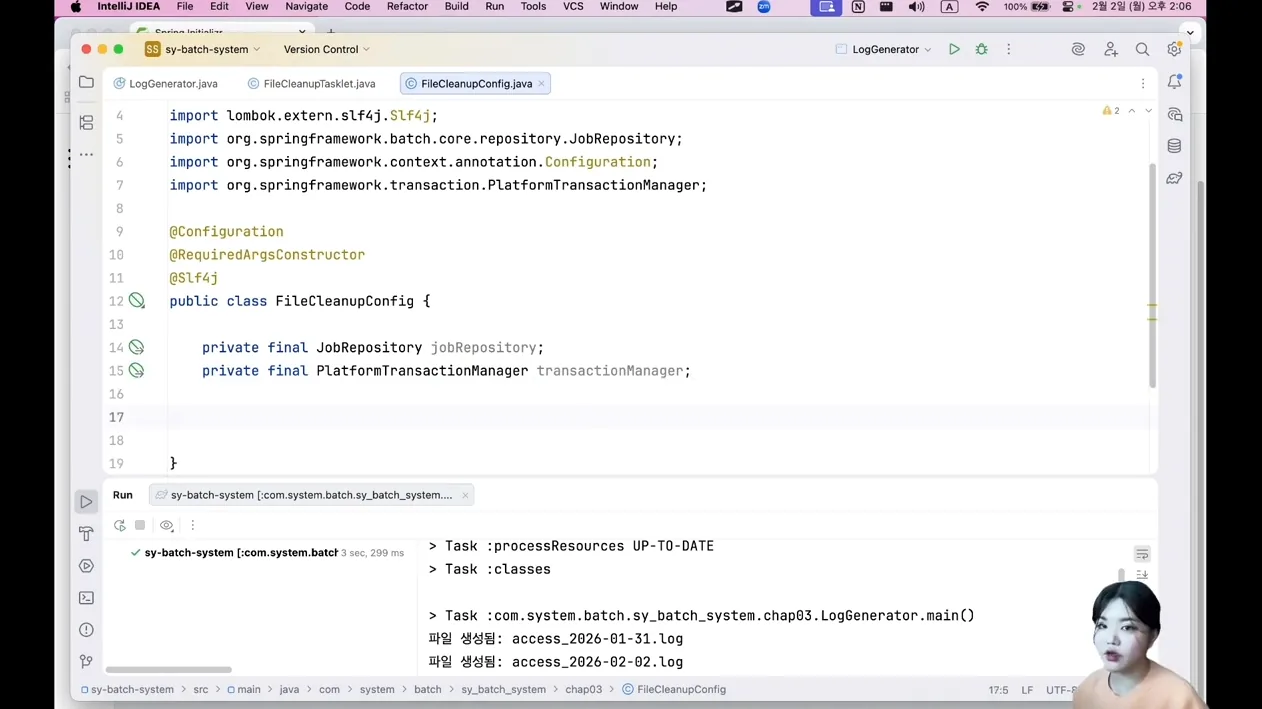Click the bean gutter icon on line 15
The height and width of the screenshot is (709, 1262).
click(137, 371)
